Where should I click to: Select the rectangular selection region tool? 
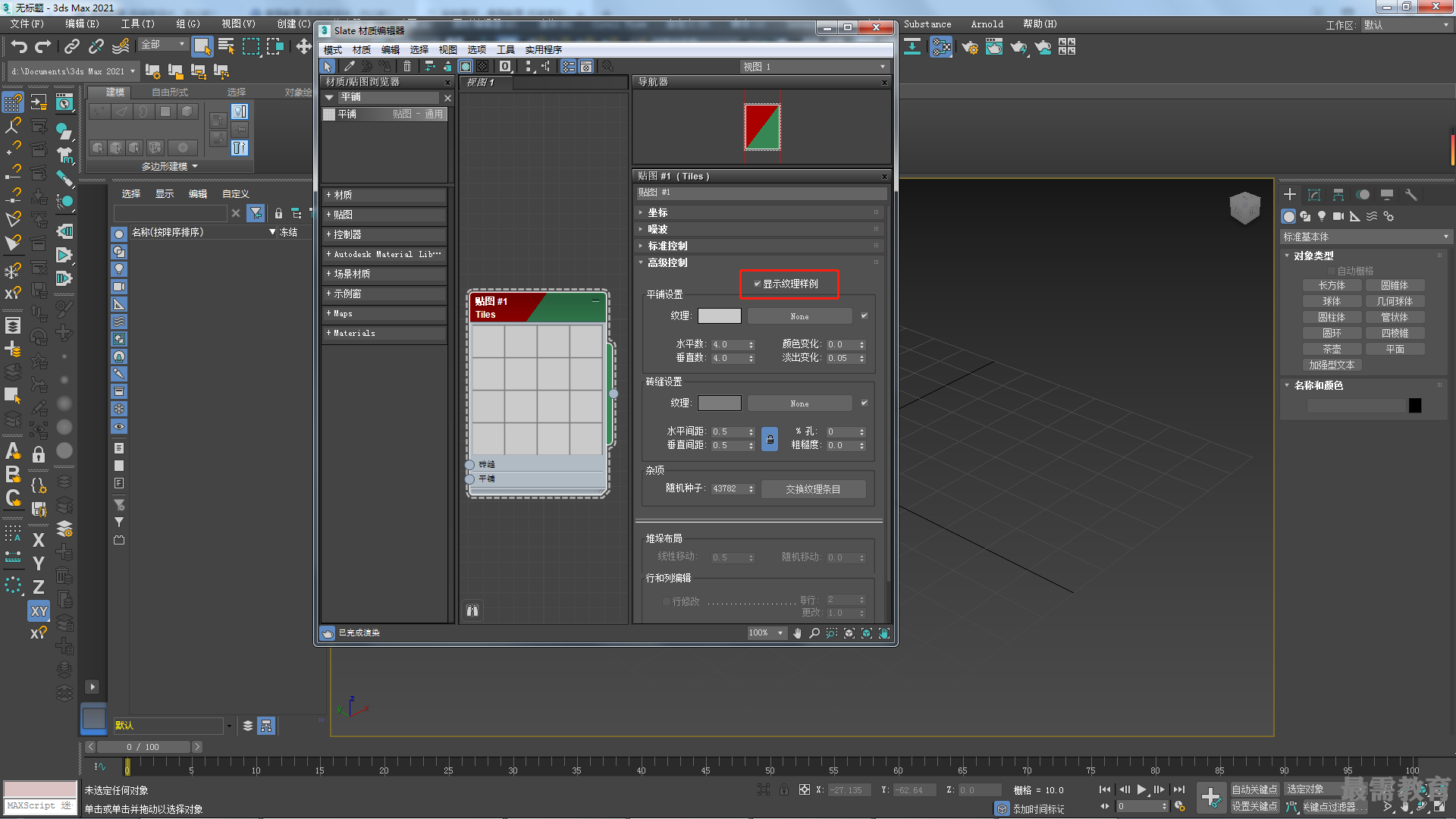(x=250, y=47)
